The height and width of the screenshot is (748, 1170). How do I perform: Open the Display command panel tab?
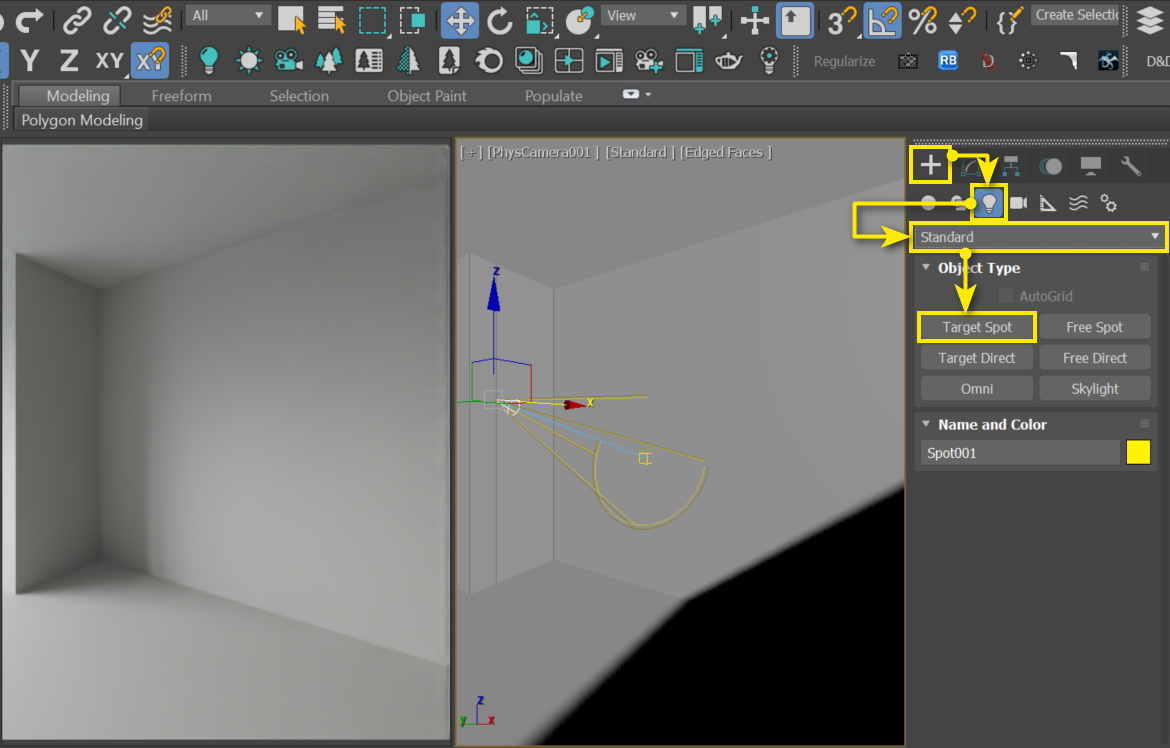click(x=1090, y=166)
